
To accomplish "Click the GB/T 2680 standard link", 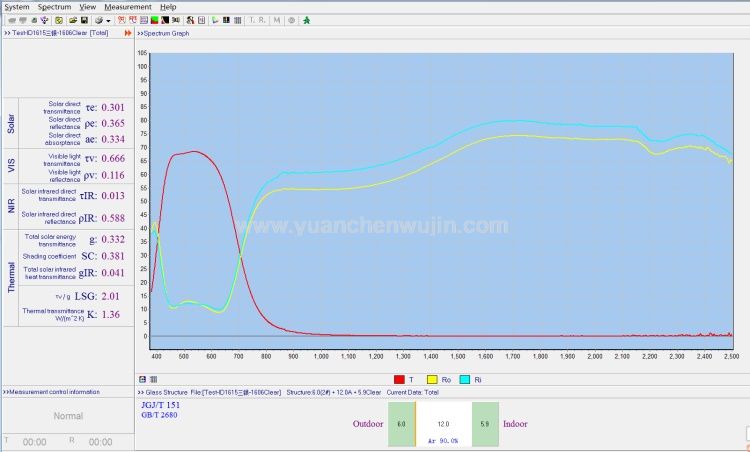I will 158,415.
